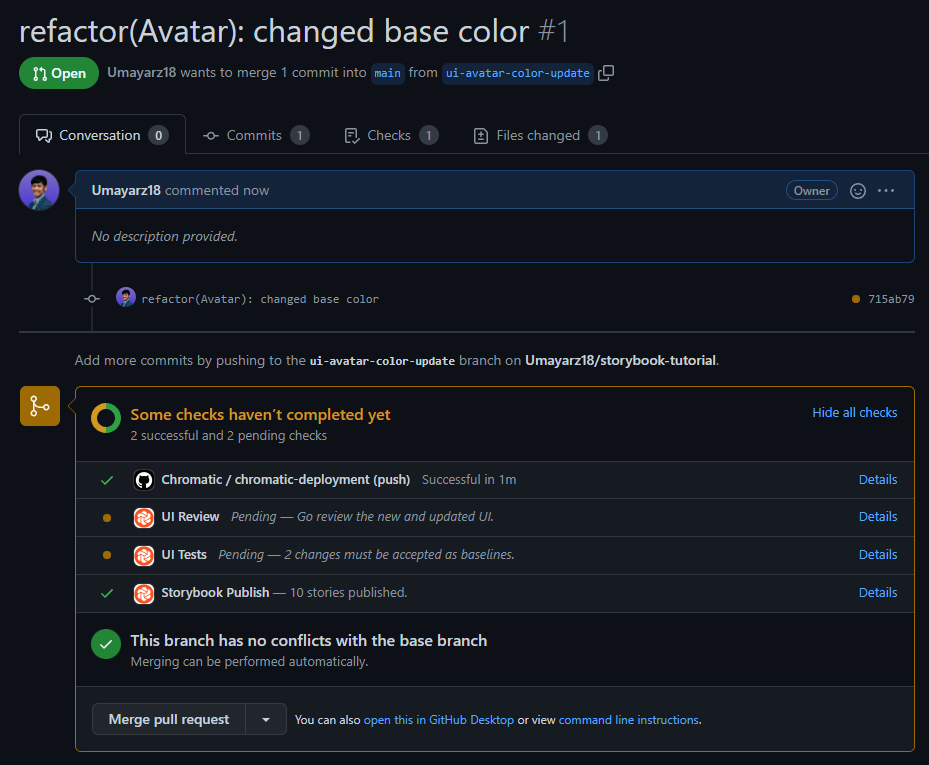Click the UI Tests Chromatic app icon
The image size is (929, 765).
point(144,555)
